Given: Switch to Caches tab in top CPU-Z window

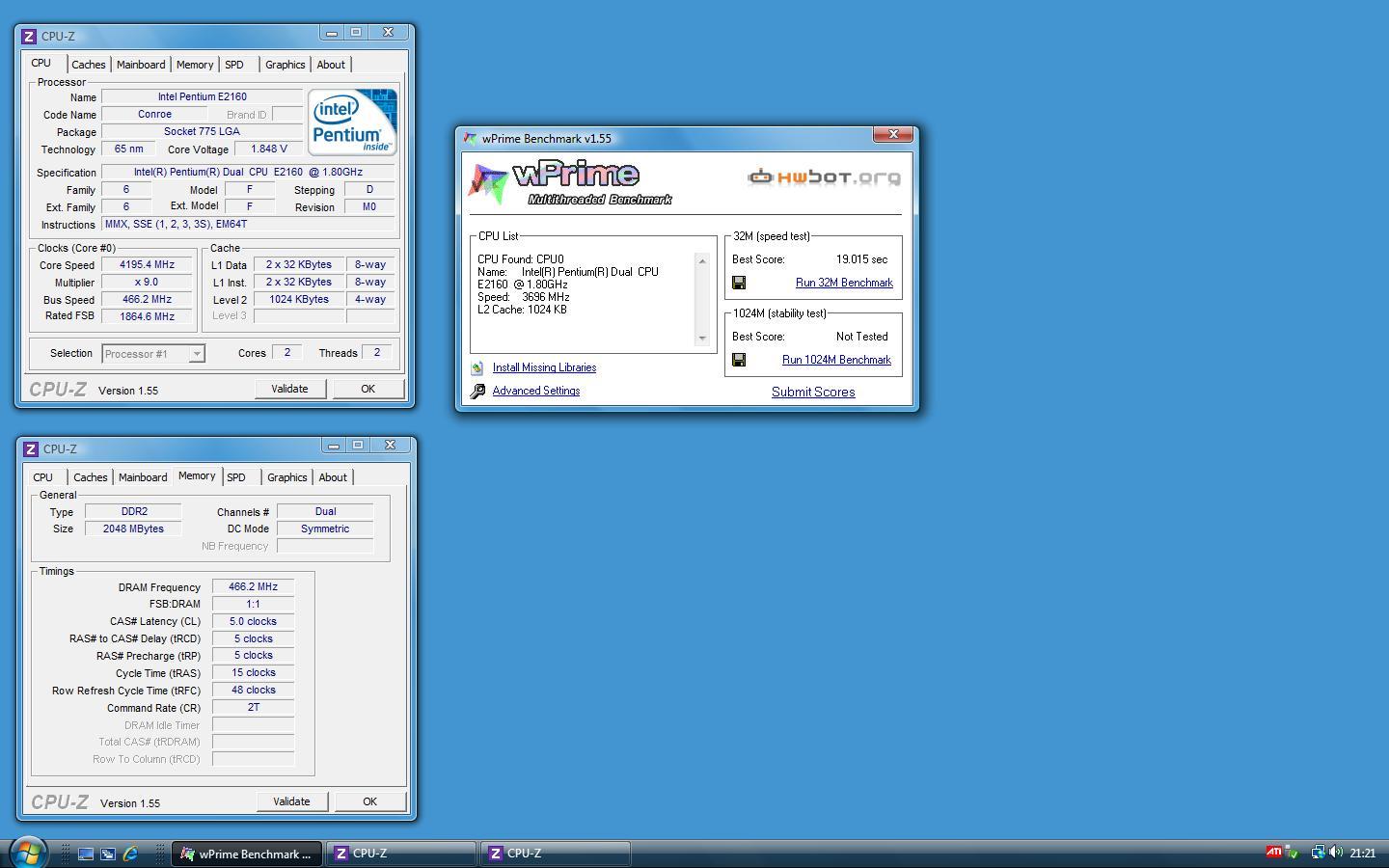Looking at the screenshot, I should tap(89, 65).
